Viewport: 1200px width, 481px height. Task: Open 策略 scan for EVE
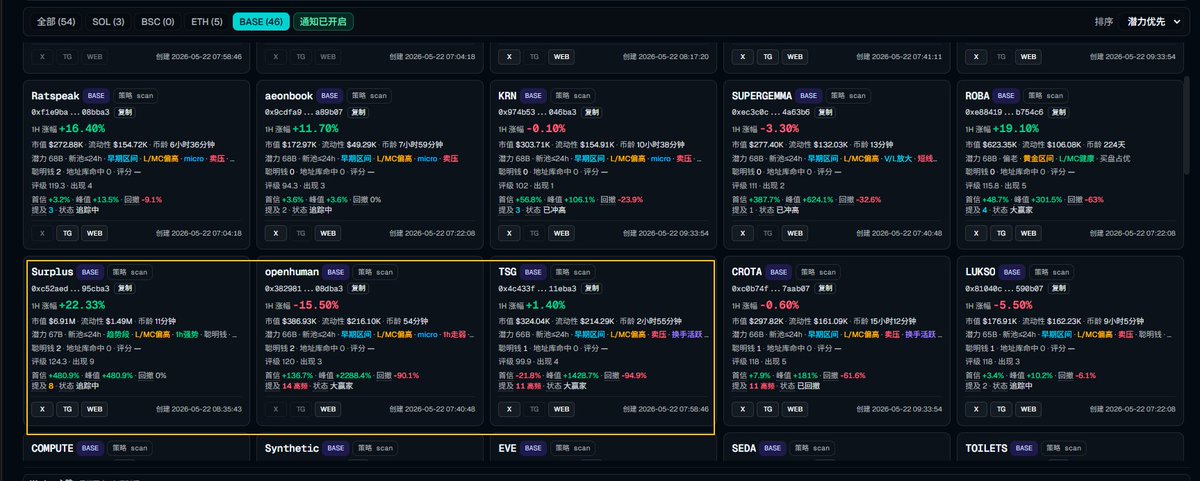coord(574,449)
